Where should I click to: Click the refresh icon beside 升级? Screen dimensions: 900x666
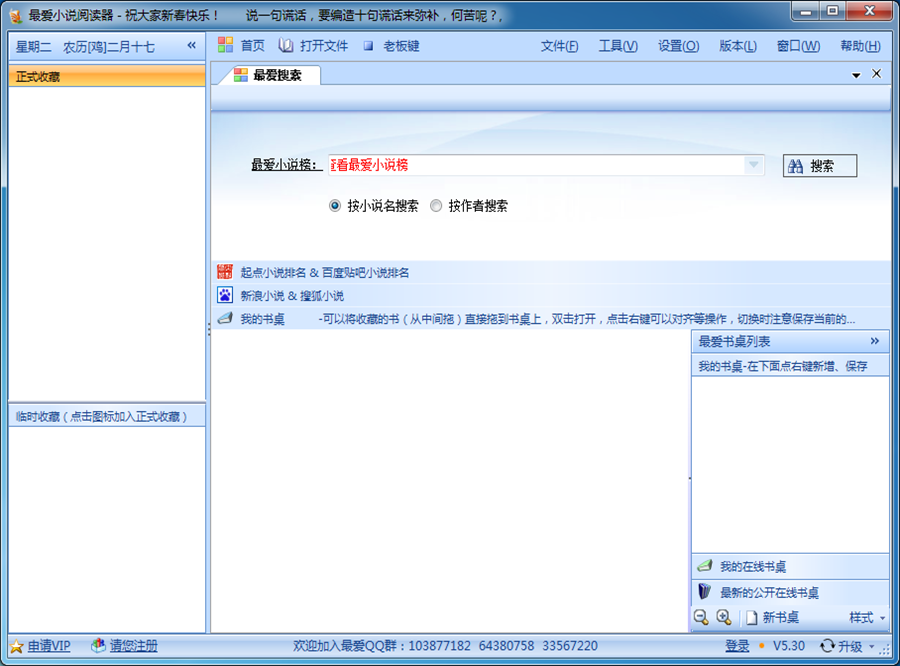(827, 646)
